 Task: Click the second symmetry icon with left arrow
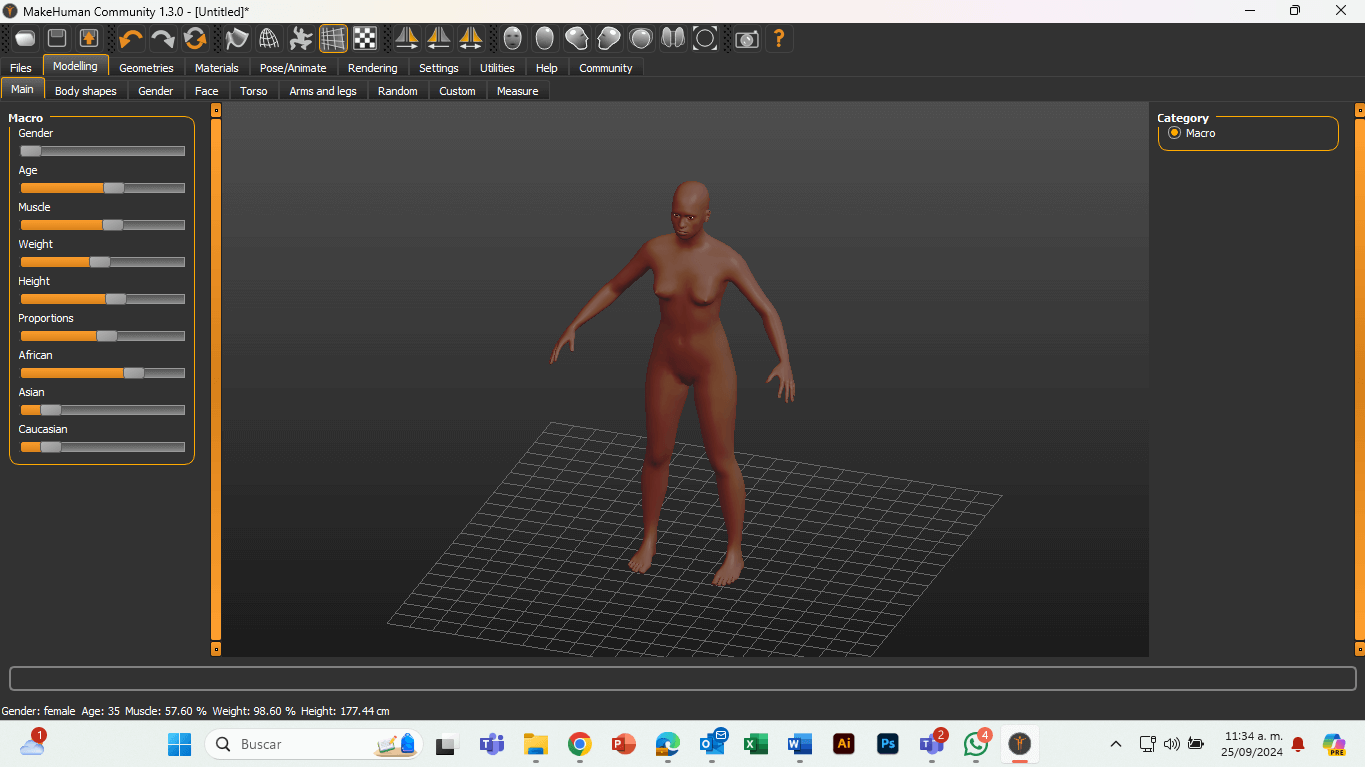439,39
